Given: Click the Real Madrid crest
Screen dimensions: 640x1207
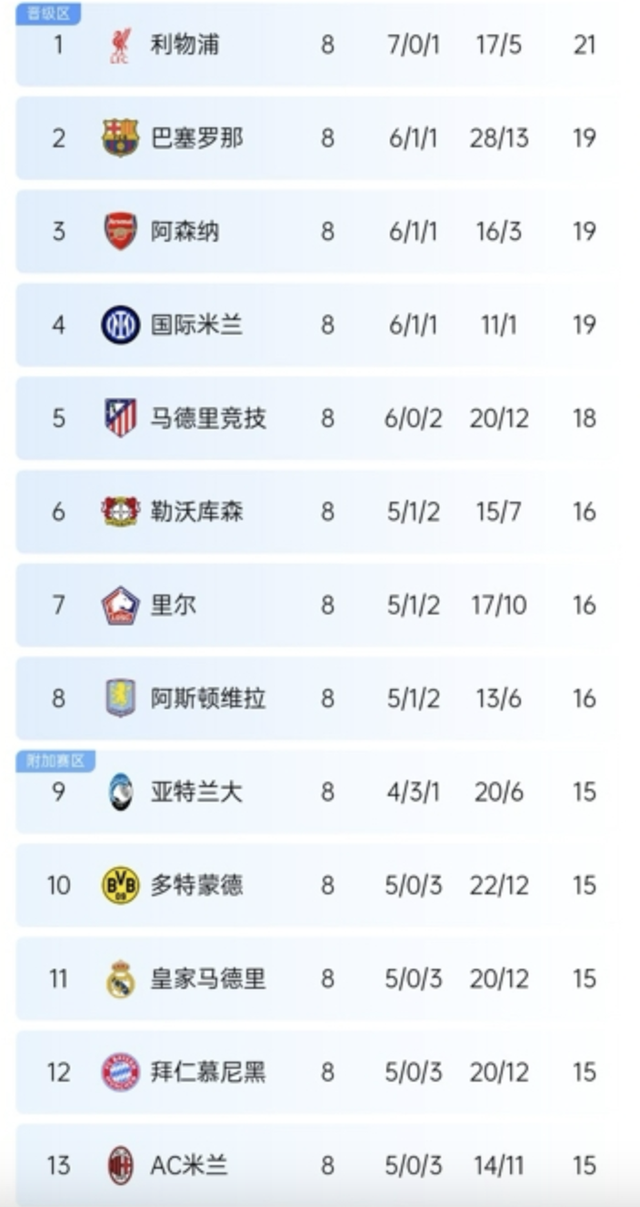Looking at the screenshot, I should pos(120,978).
